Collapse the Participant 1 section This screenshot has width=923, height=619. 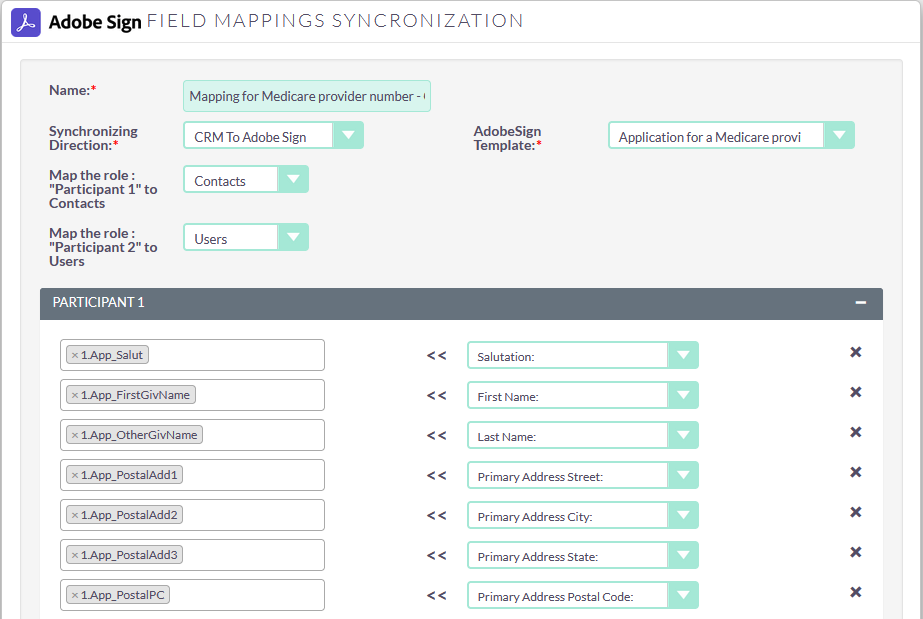click(861, 302)
